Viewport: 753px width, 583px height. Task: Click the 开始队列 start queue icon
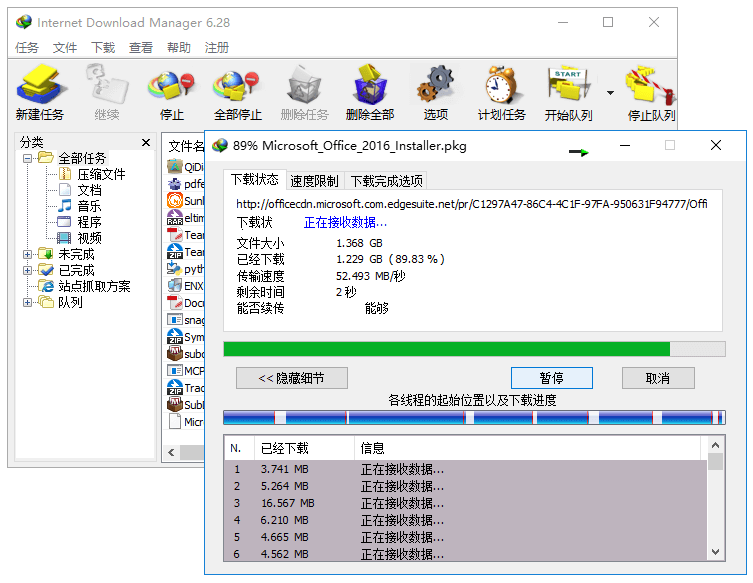[x=568, y=84]
